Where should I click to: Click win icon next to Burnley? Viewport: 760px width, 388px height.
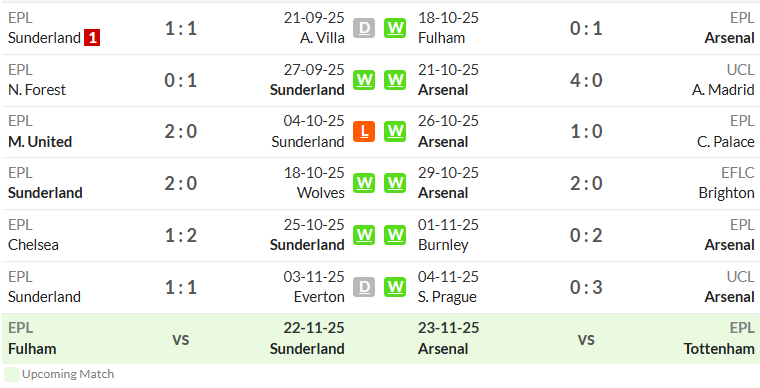pyautogui.click(x=395, y=235)
